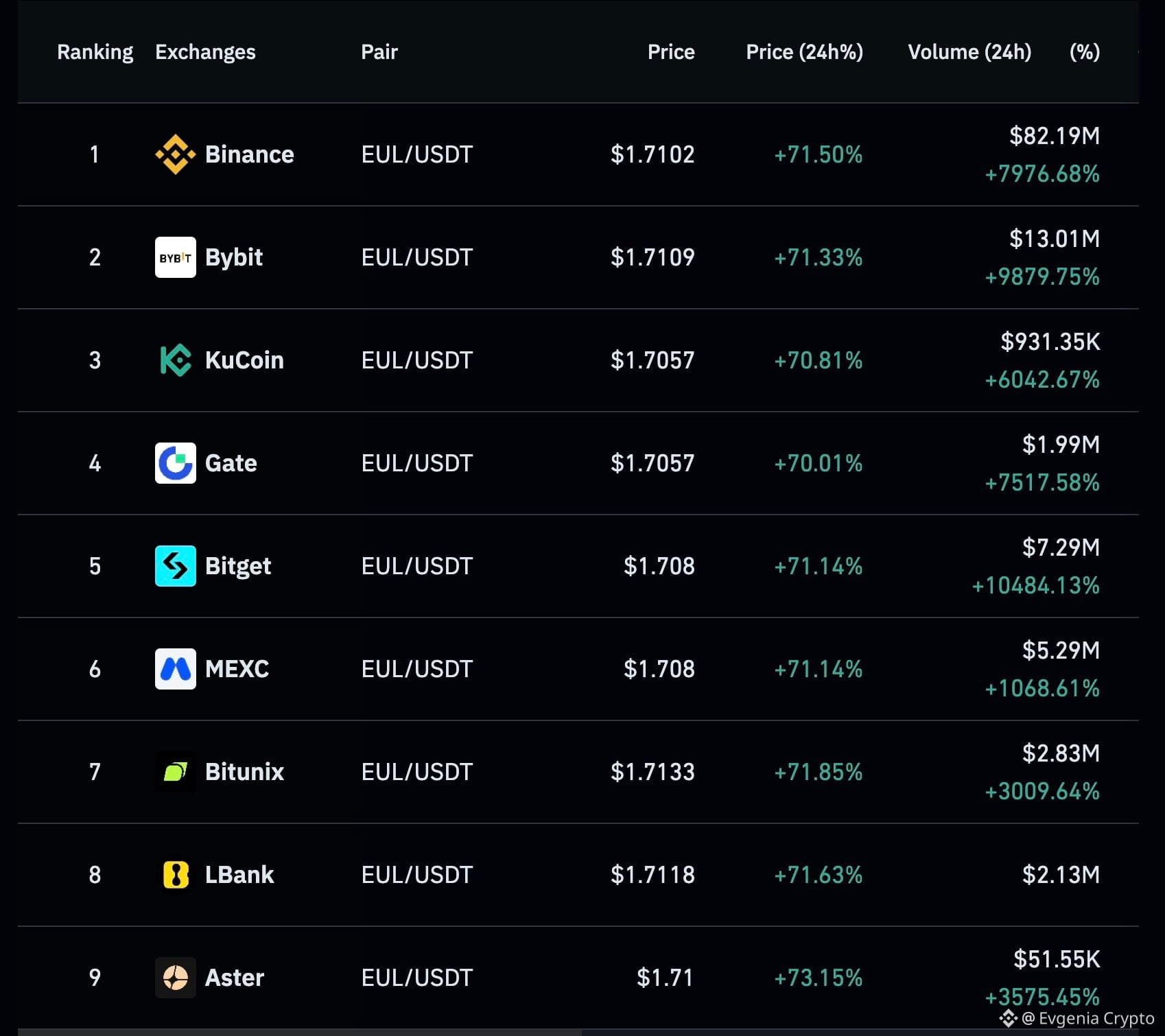Click the Bybit logo icon
This screenshot has width=1165, height=1036.
pos(176,257)
